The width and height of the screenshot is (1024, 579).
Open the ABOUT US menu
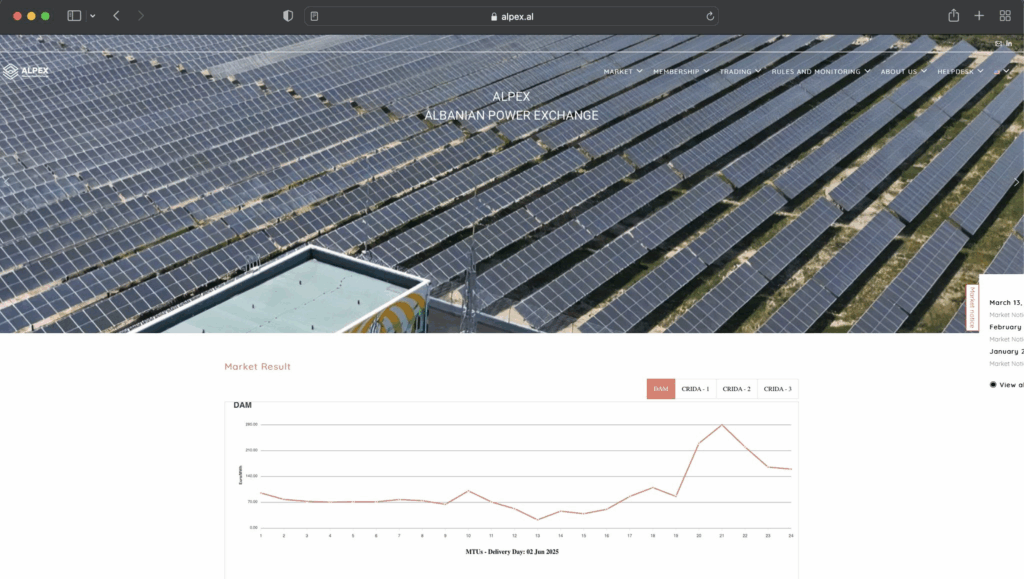899,72
